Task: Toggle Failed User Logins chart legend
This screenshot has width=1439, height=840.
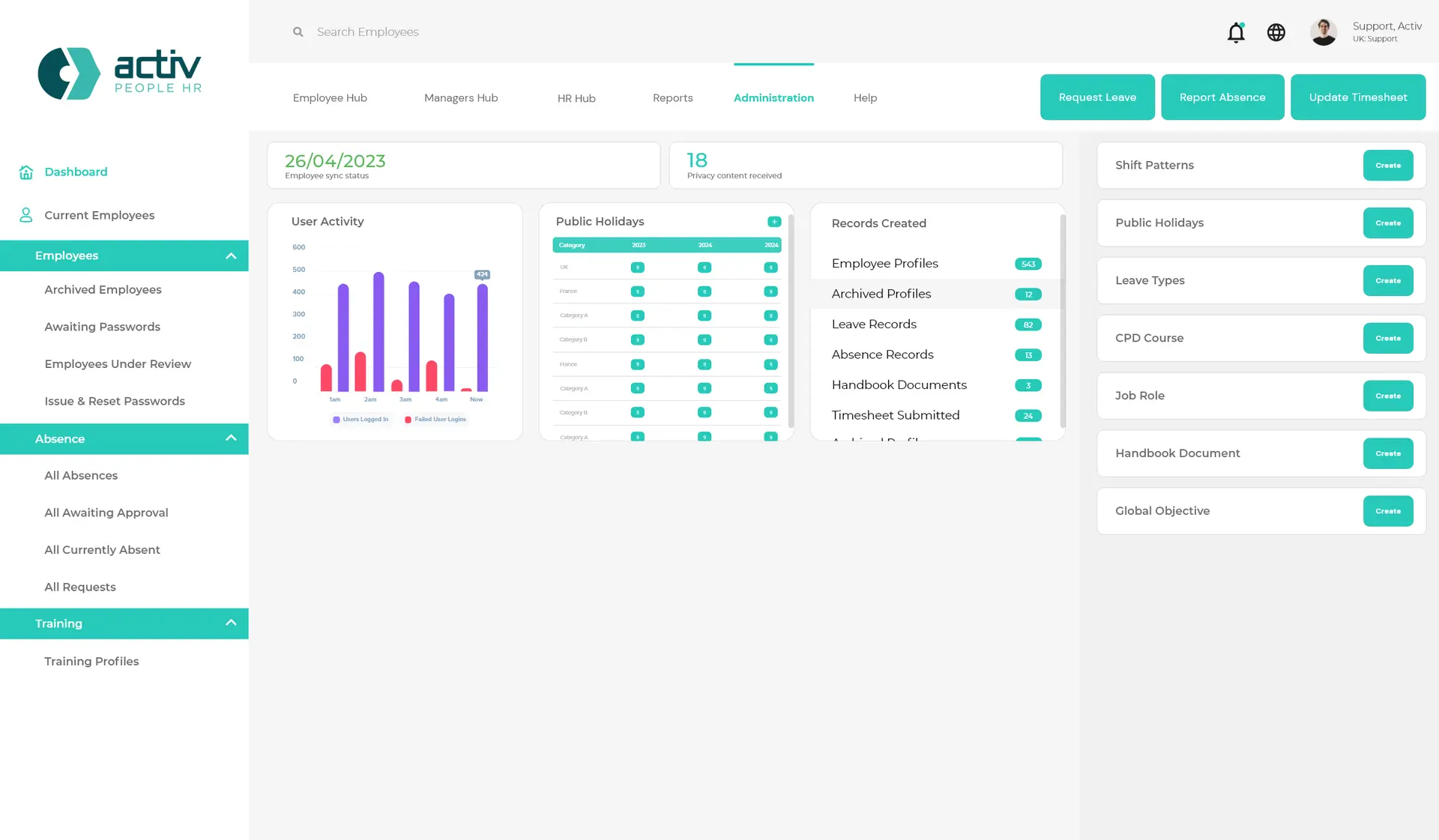Action: tap(435, 420)
